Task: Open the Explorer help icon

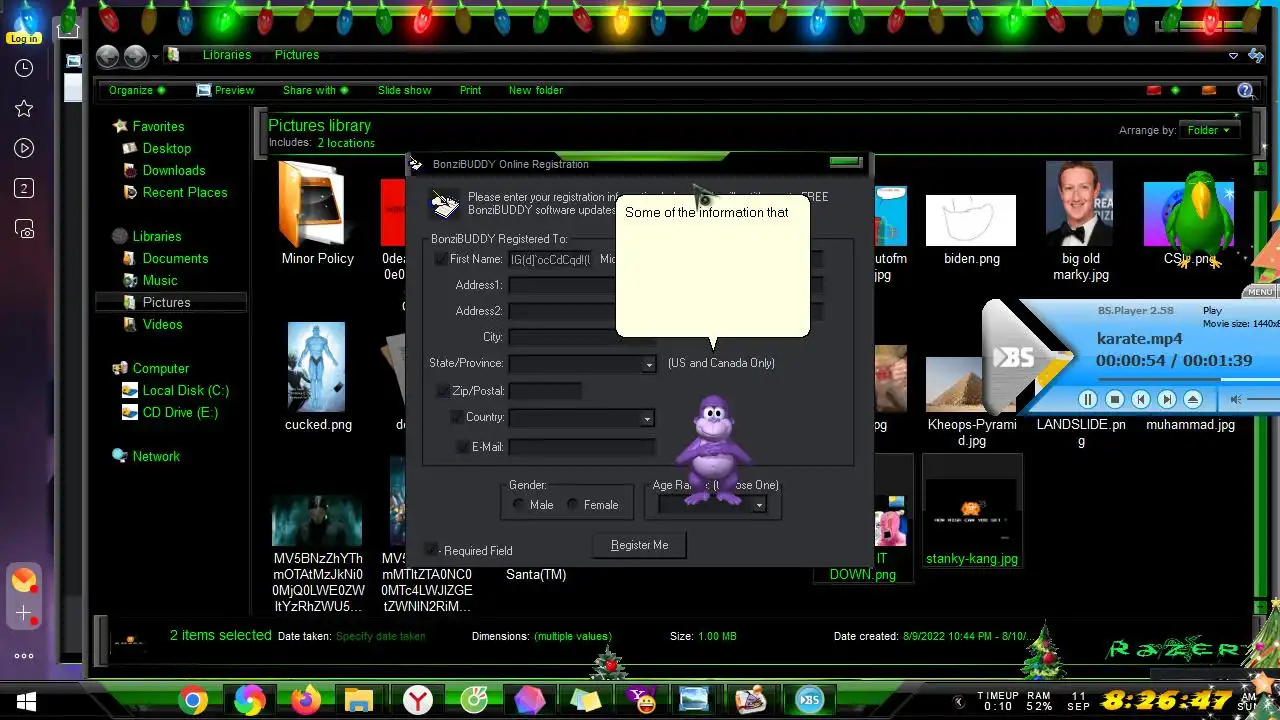Action: click(x=1246, y=90)
